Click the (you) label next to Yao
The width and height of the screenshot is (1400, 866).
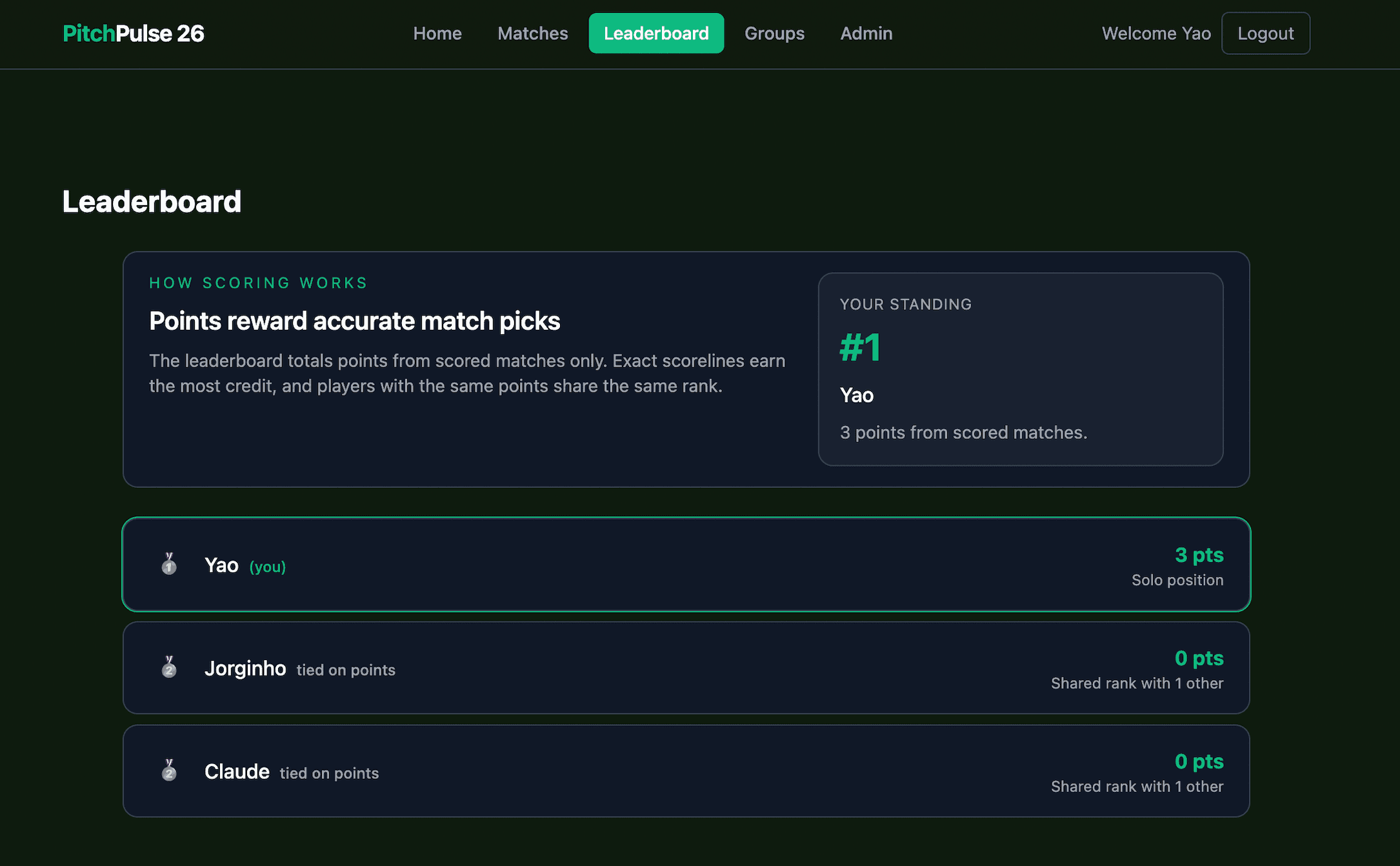pyautogui.click(x=268, y=567)
